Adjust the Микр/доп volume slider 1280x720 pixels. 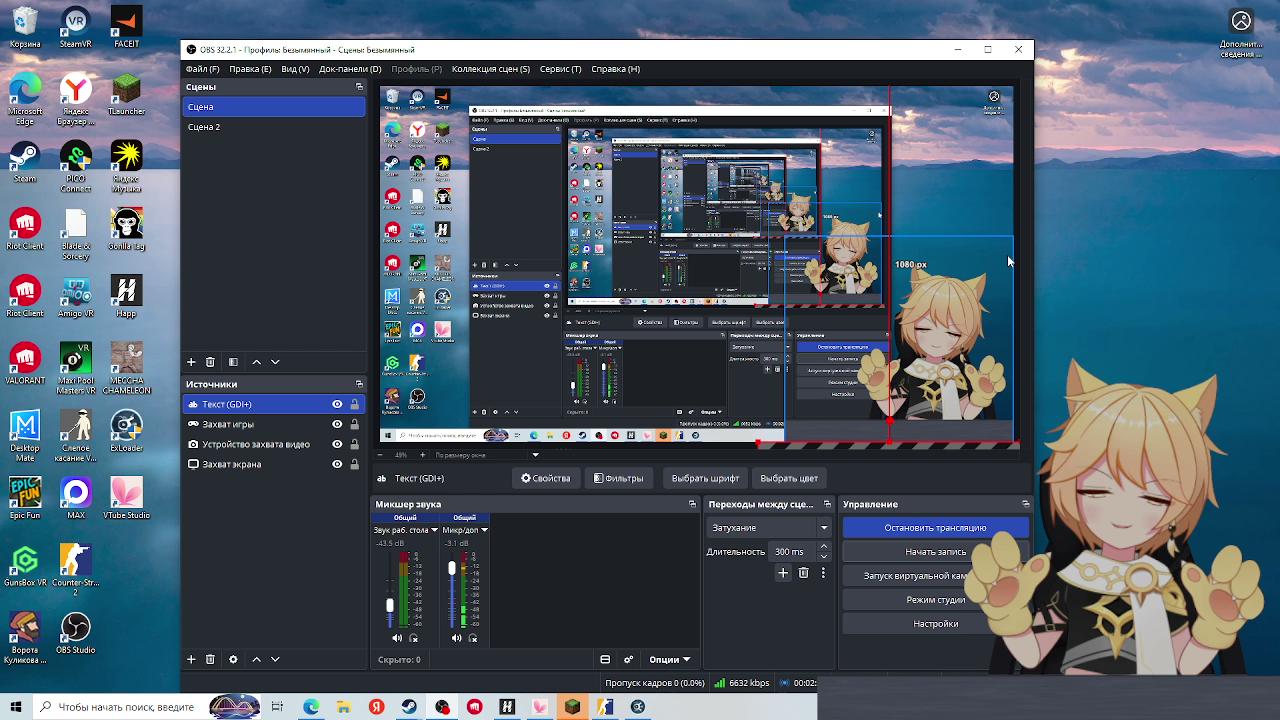pos(452,568)
